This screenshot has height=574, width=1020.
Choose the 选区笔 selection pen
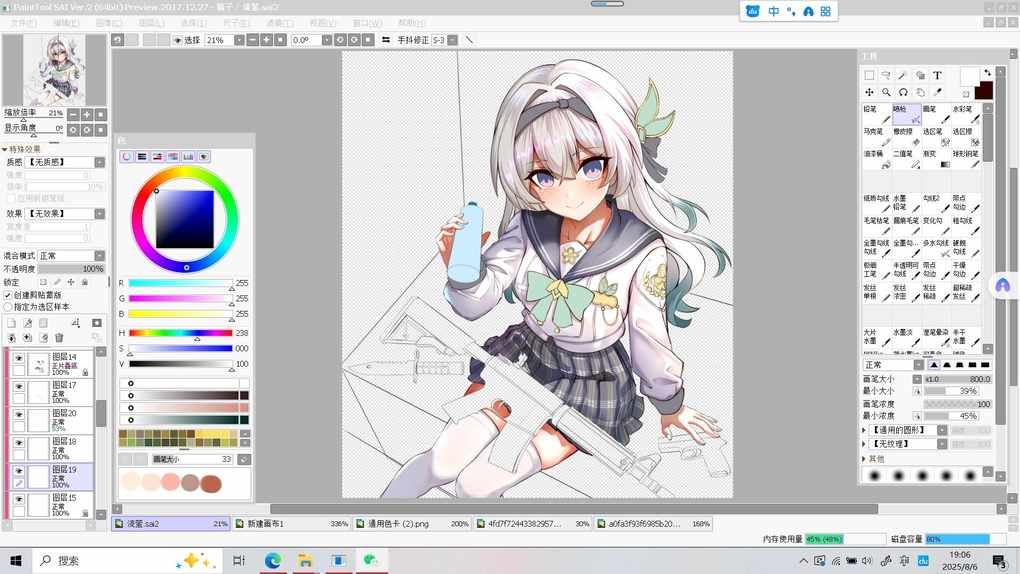[937, 137]
